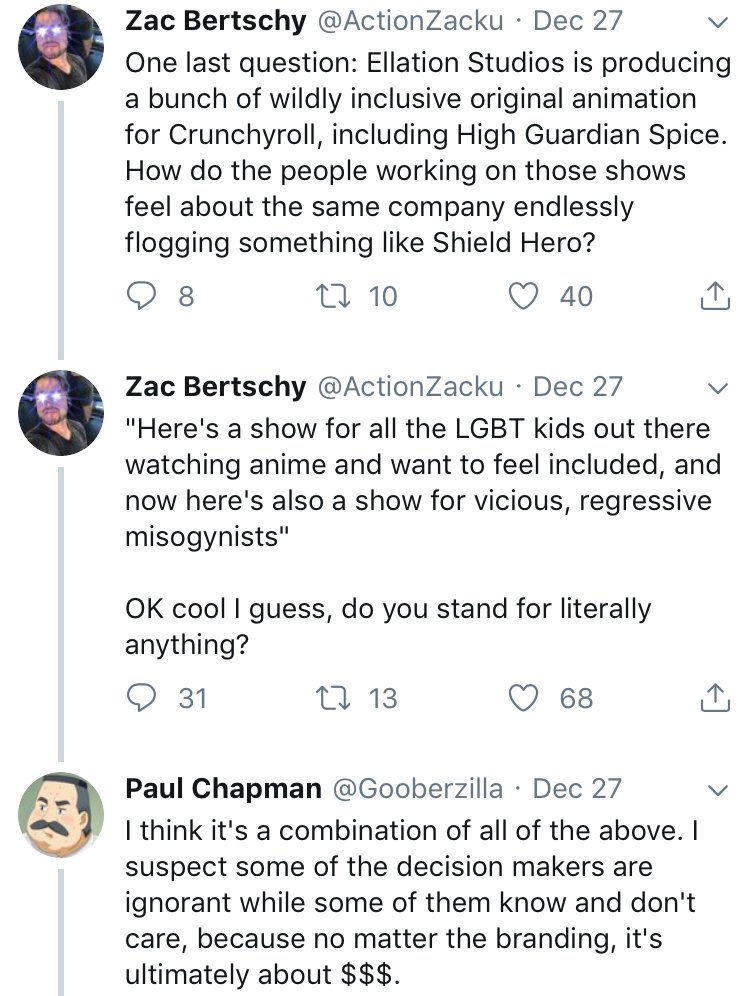Screen dimensions: 750x996
Task: Expand the second Zac Bertschy tweet's menu chevron
Action: (716, 387)
